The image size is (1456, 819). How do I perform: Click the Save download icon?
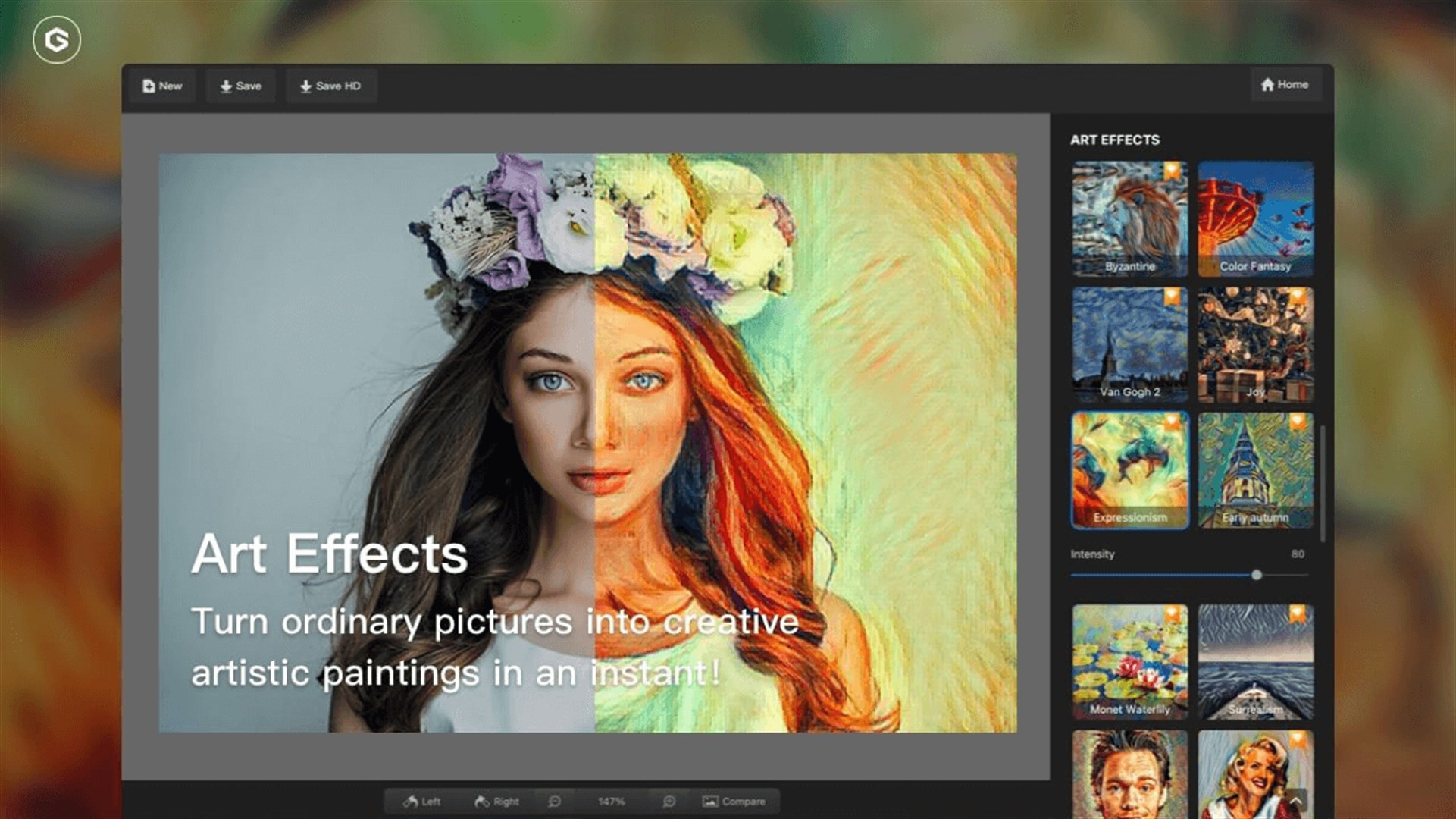tap(227, 86)
